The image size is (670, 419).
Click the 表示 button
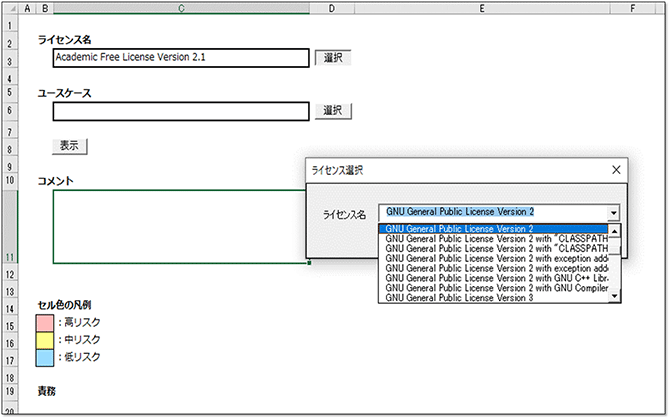(x=69, y=146)
